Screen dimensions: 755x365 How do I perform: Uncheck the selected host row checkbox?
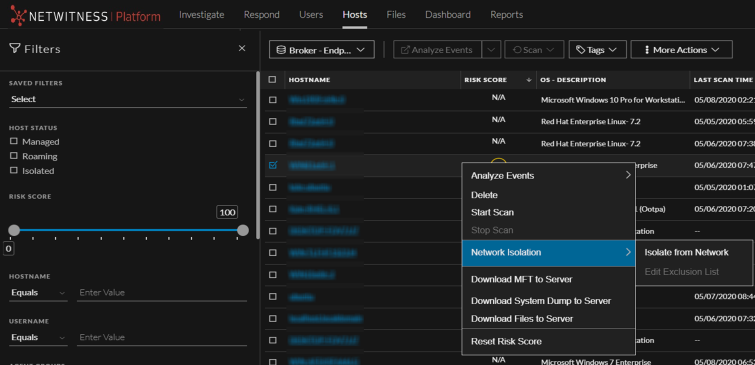[x=273, y=165]
